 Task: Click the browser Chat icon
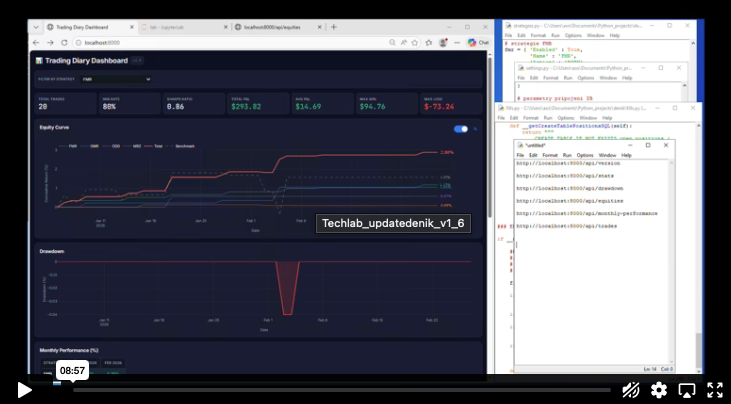click(476, 43)
